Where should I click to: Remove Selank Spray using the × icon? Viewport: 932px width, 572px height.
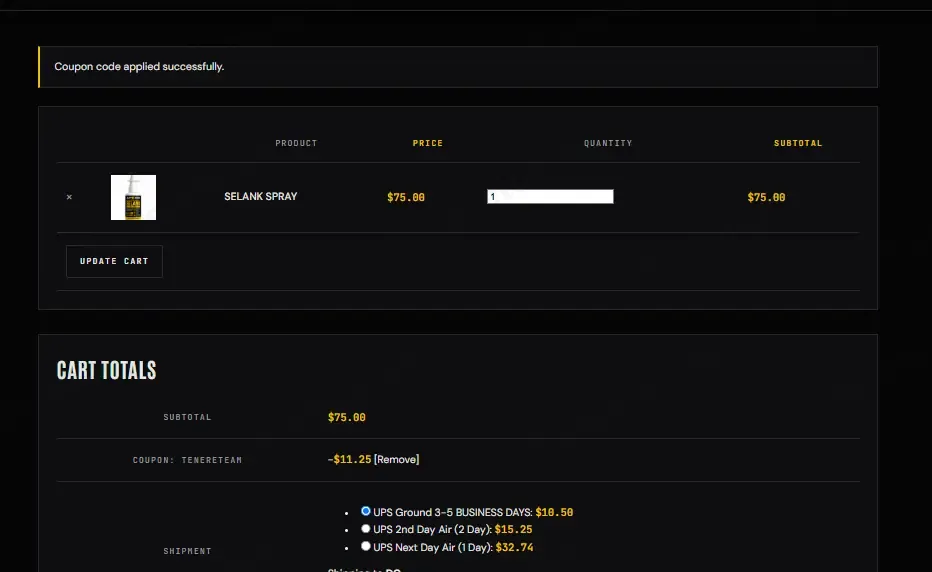69,197
